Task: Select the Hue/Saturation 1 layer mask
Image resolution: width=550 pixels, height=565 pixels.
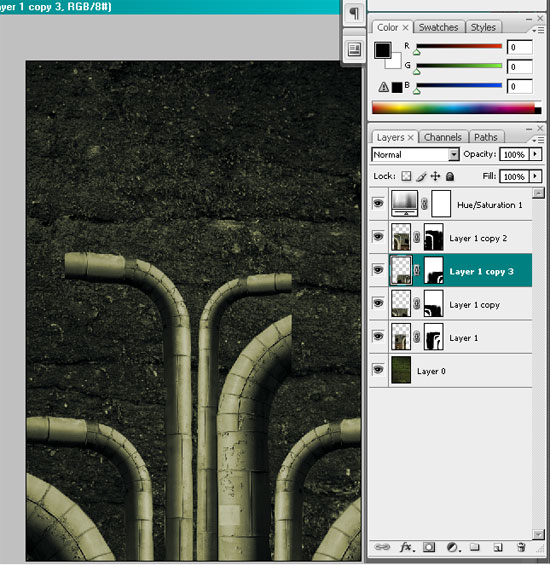Action: pyautogui.click(x=441, y=204)
